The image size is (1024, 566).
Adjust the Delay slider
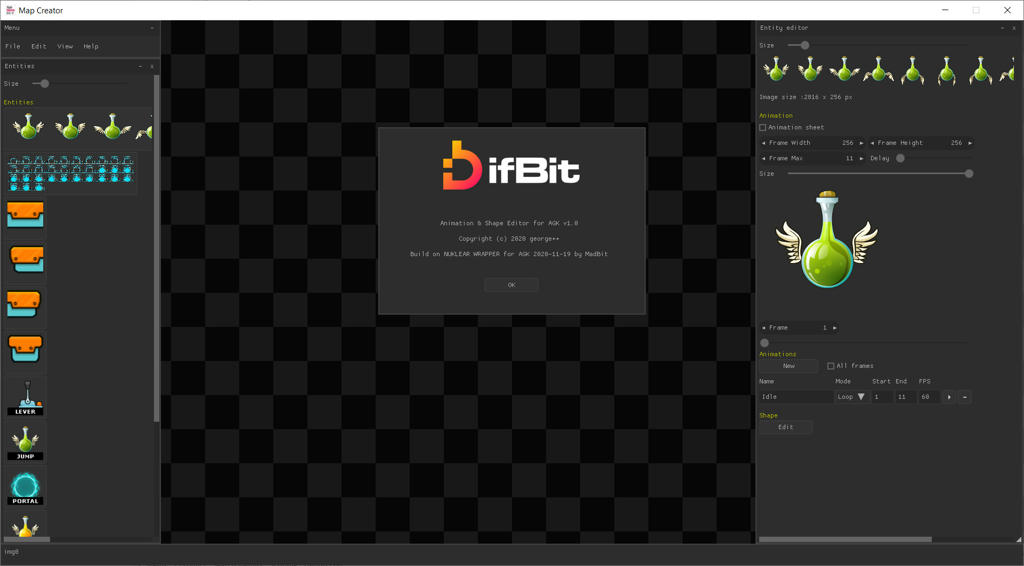[901, 159]
